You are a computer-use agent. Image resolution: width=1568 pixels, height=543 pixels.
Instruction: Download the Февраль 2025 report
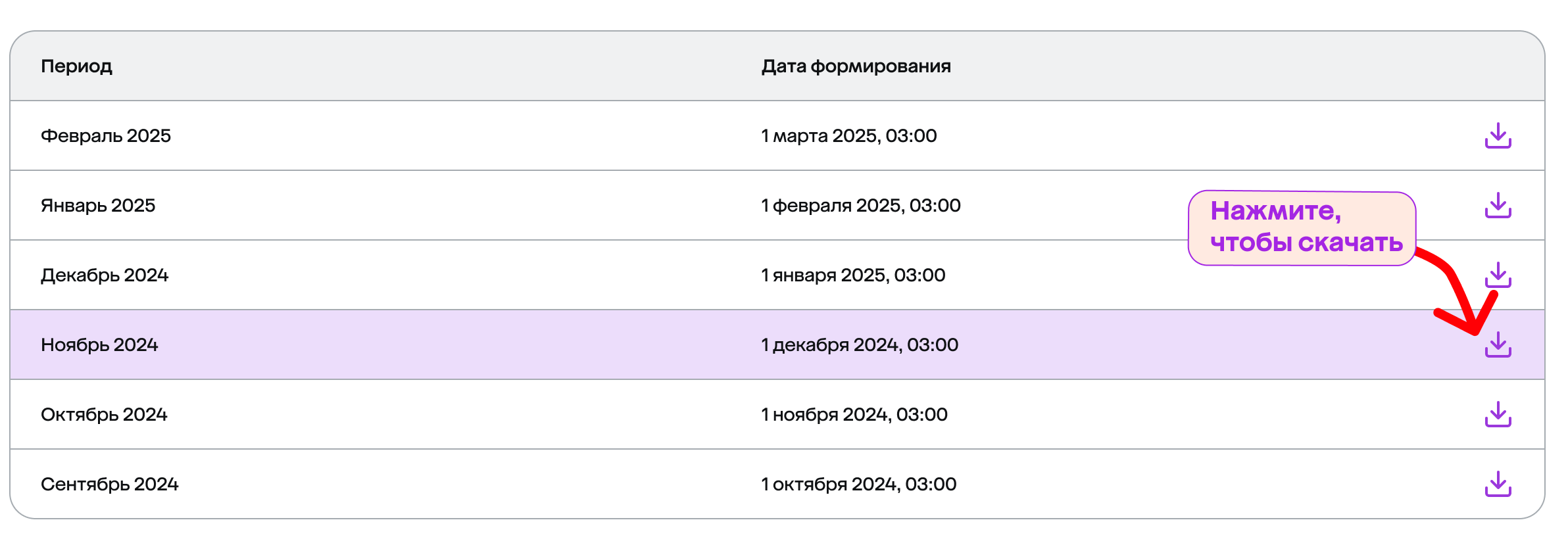click(1498, 135)
